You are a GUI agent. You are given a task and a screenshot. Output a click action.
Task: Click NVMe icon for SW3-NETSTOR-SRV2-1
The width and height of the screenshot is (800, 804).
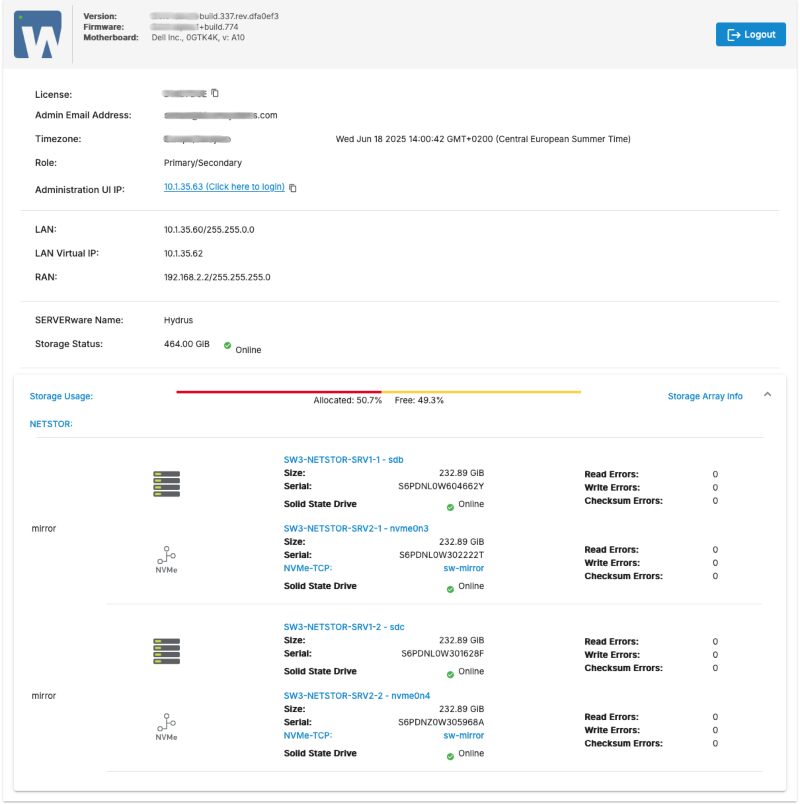coord(166,560)
